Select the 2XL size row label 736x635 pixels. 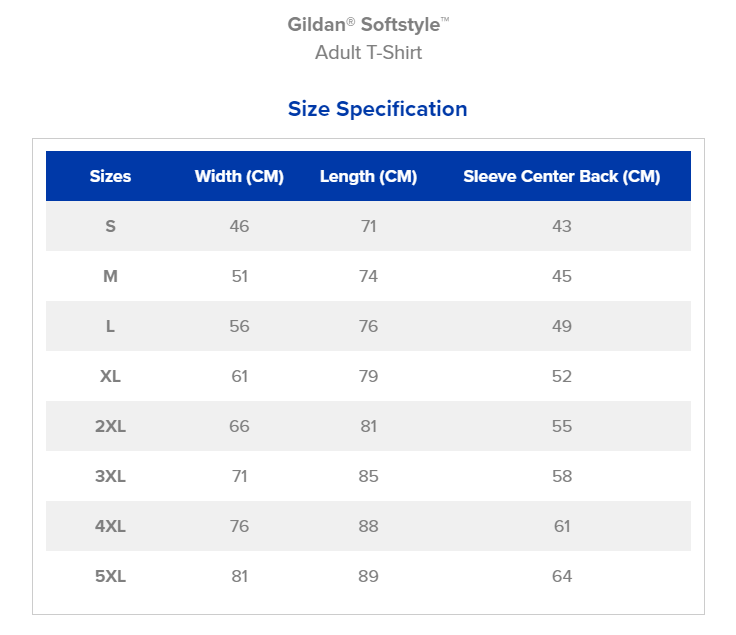110,426
